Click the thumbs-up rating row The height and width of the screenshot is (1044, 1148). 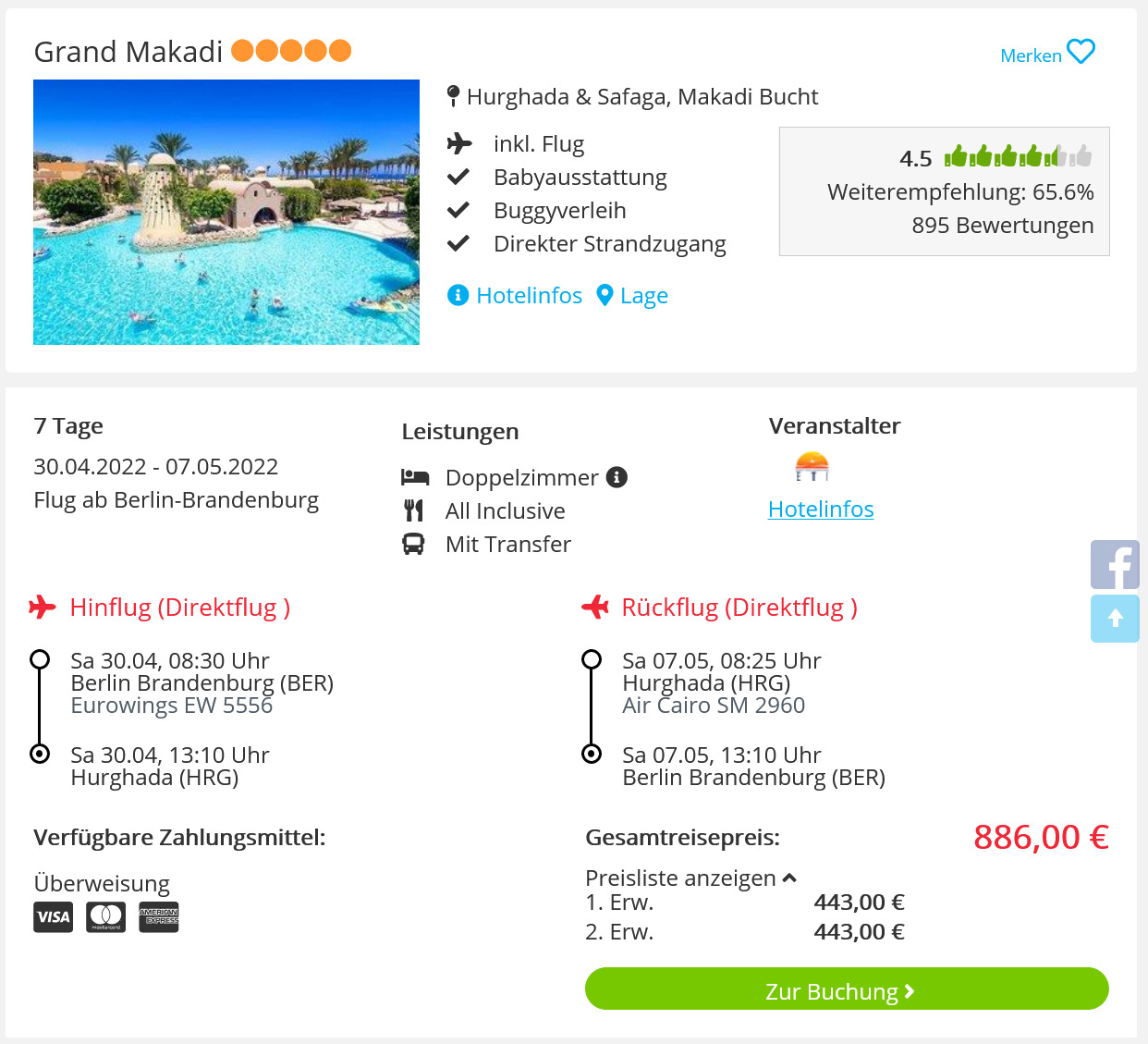pyautogui.click(x=1018, y=156)
